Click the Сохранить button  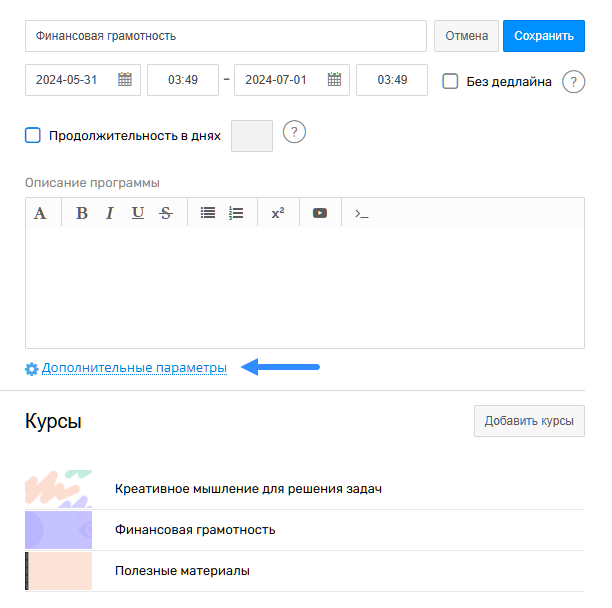(x=544, y=36)
